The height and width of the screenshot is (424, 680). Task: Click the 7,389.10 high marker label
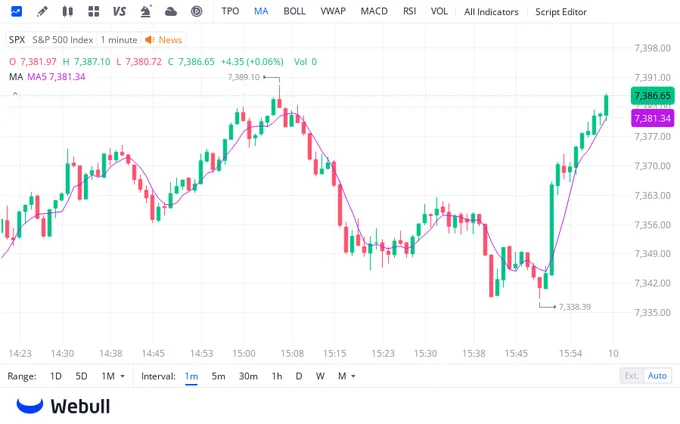244,77
